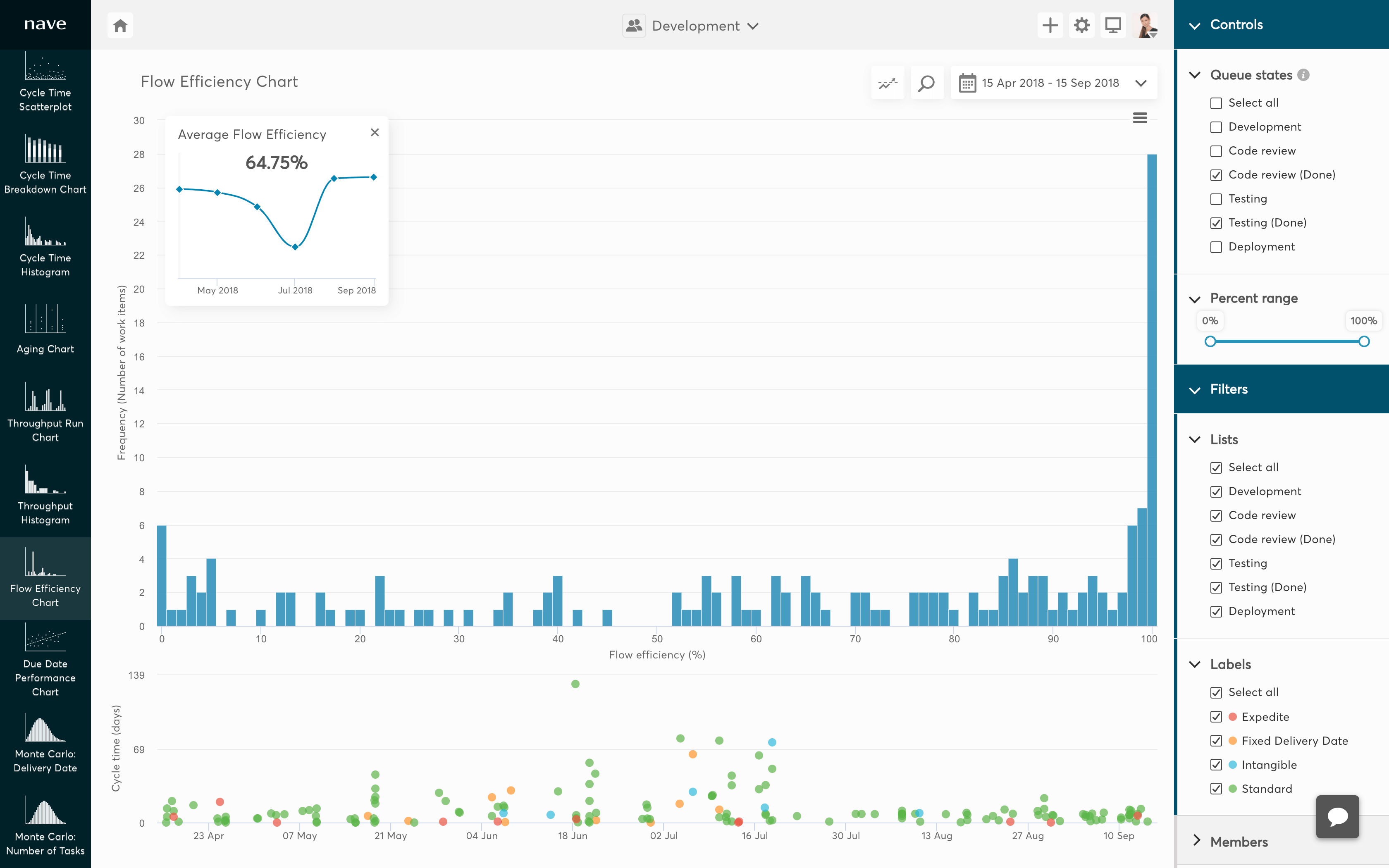This screenshot has width=1389, height=868.
Task: Uncheck Testing (Done) under Queue states
Action: (1217, 223)
